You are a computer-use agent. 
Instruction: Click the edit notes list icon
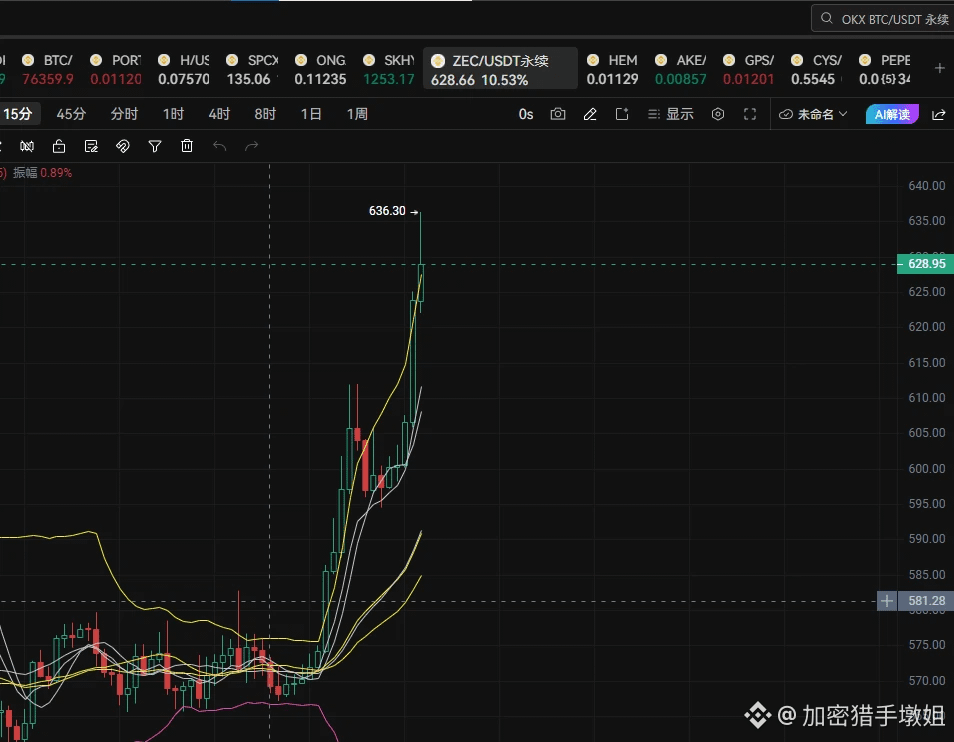point(91,146)
